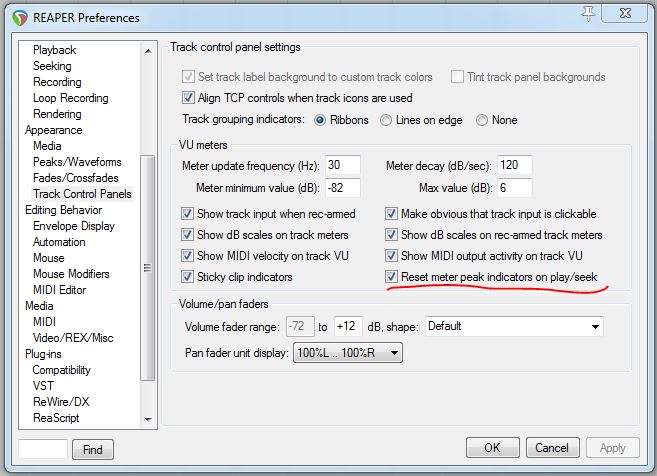Viewport: 657px width, 476px height.
Task: Open the Automation preferences page
Action: [x=59, y=242]
